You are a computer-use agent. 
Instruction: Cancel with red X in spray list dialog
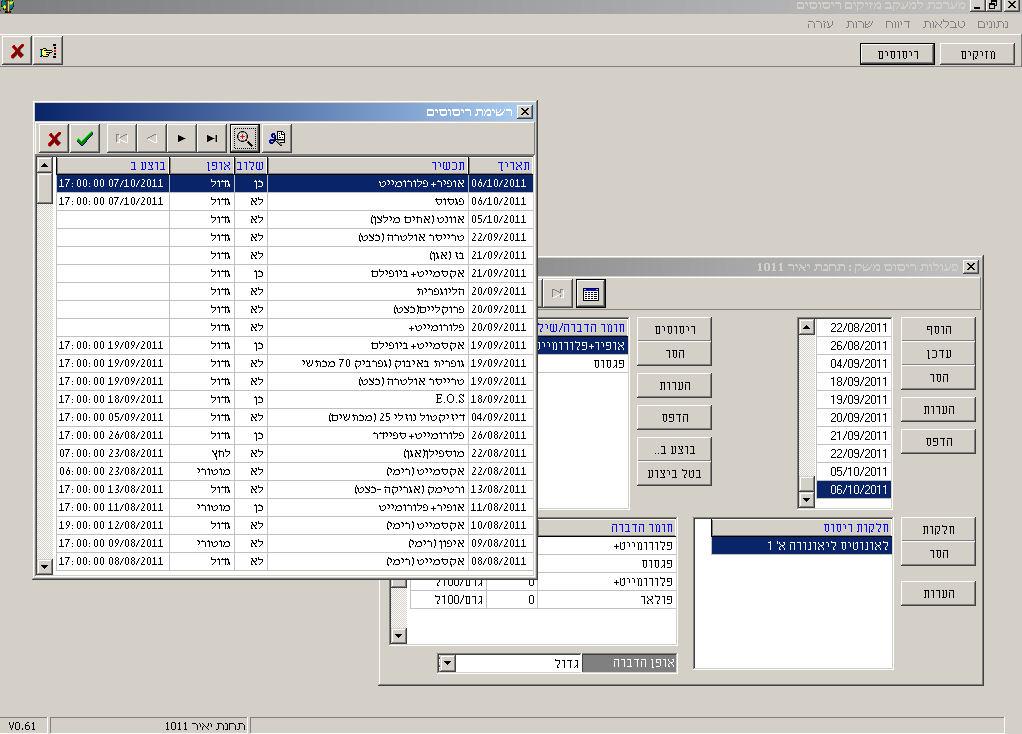click(54, 138)
